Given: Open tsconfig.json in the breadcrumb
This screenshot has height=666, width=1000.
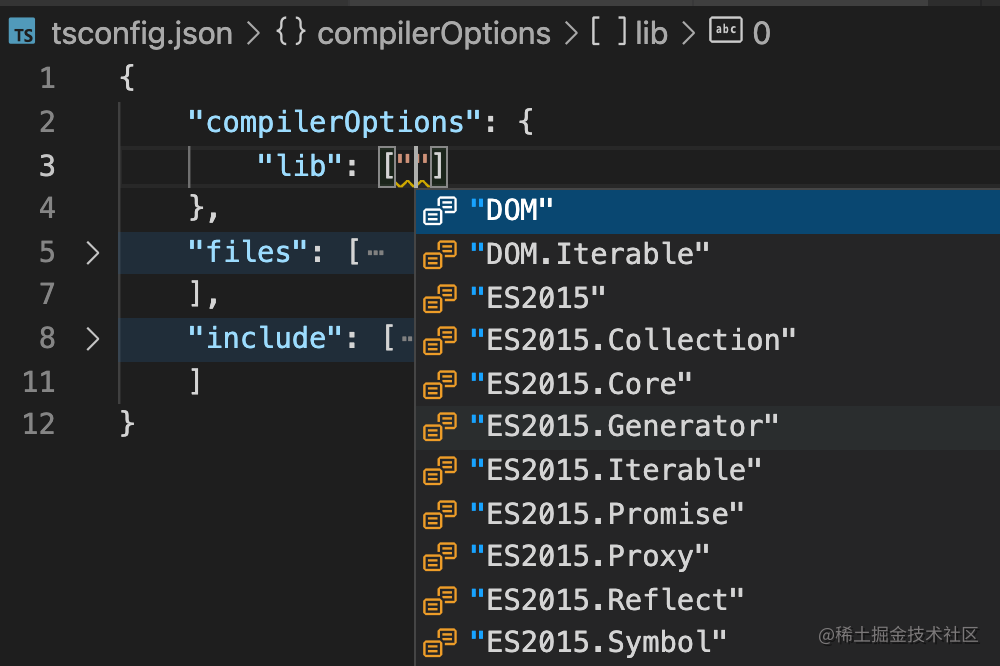Looking at the screenshot, I should [x=141, y=33].
